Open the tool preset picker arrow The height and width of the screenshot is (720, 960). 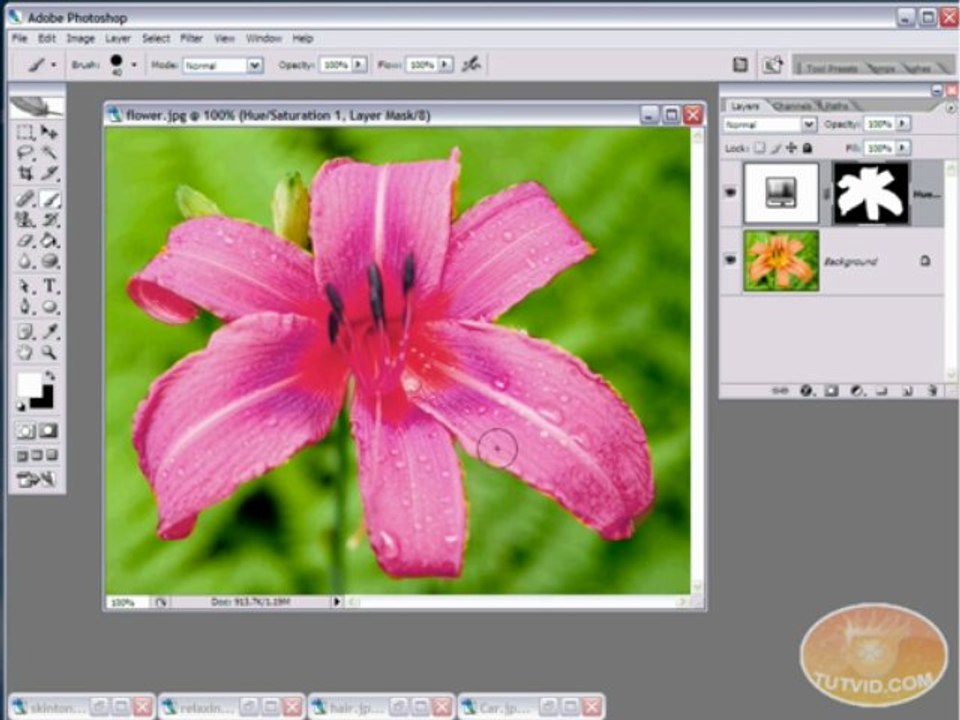click(54, 64)
